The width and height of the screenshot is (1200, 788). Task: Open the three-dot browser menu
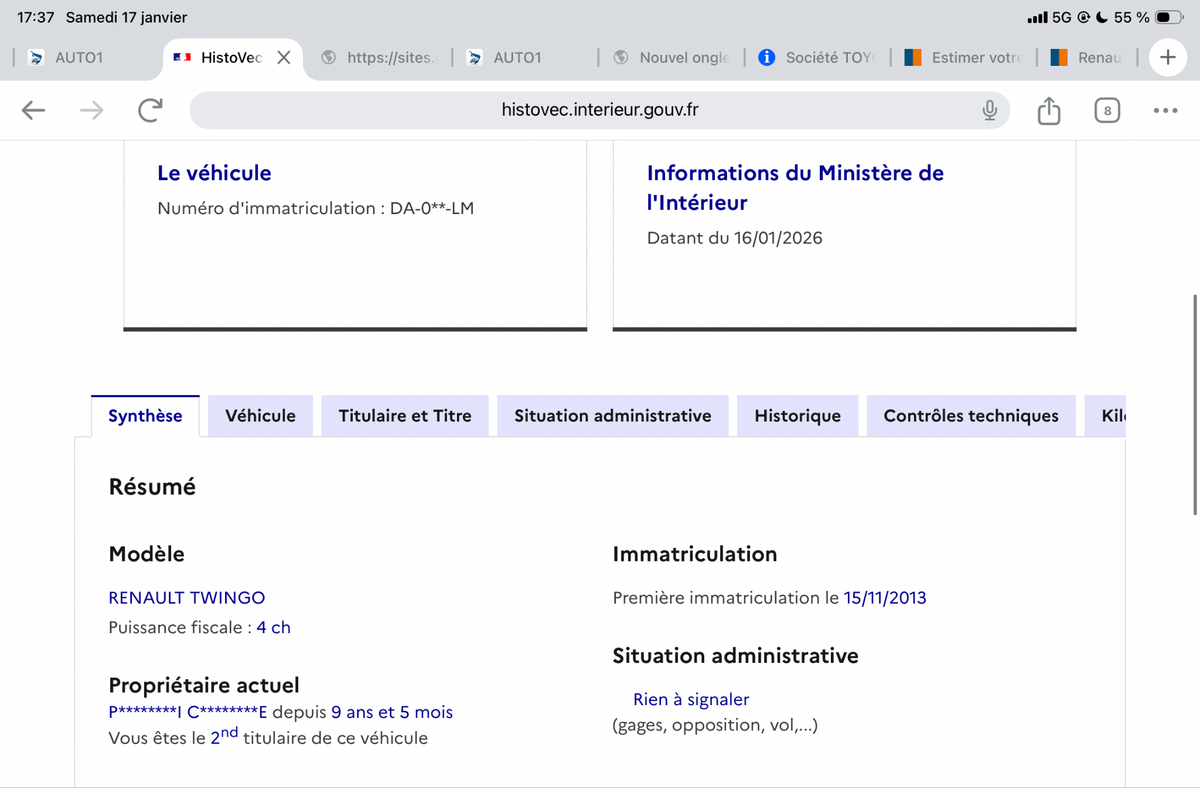pyautogui.click(x=1165, y=110)
